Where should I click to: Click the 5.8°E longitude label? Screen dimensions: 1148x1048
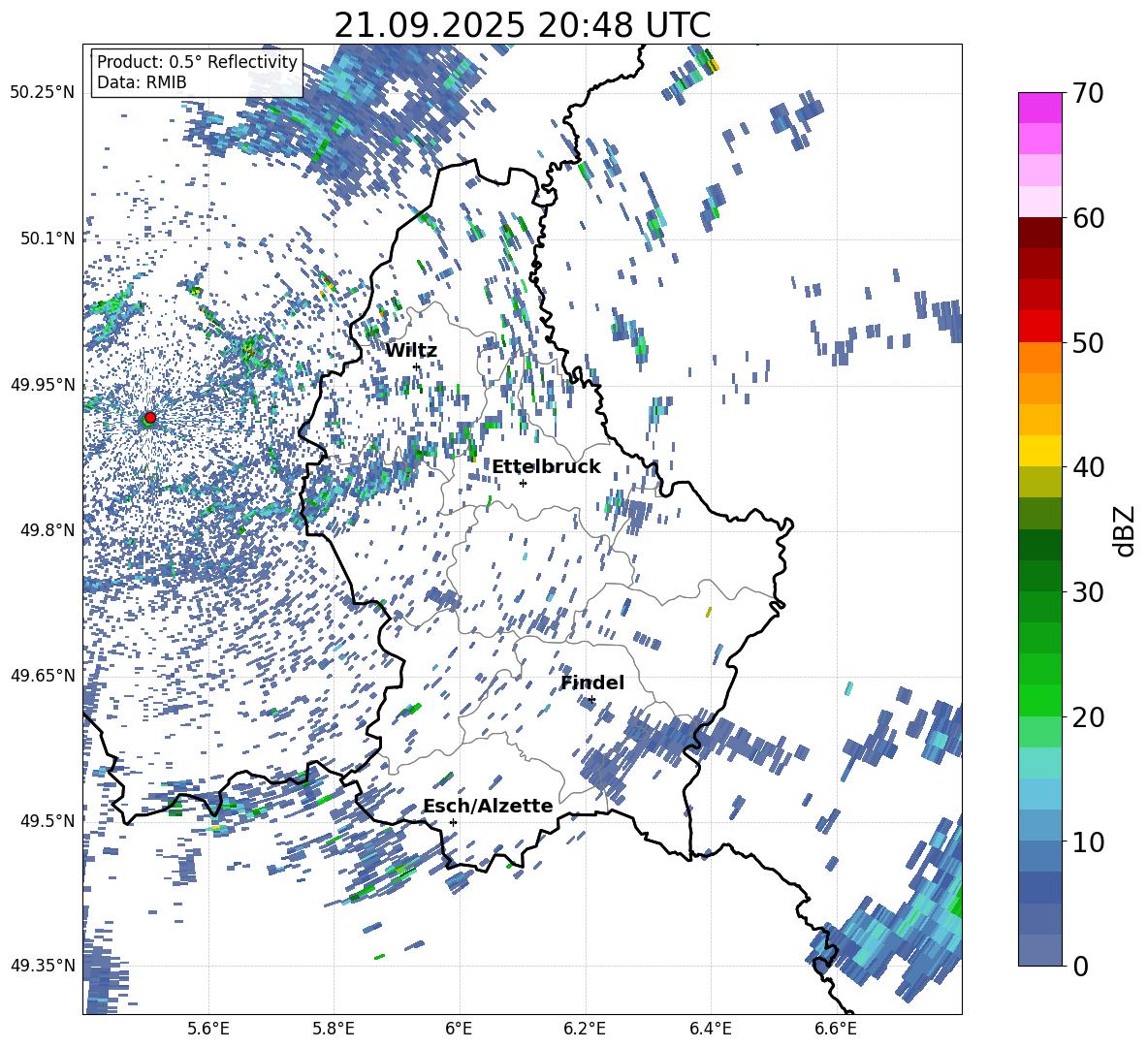pyautogui.click(x=334, y=1029)
